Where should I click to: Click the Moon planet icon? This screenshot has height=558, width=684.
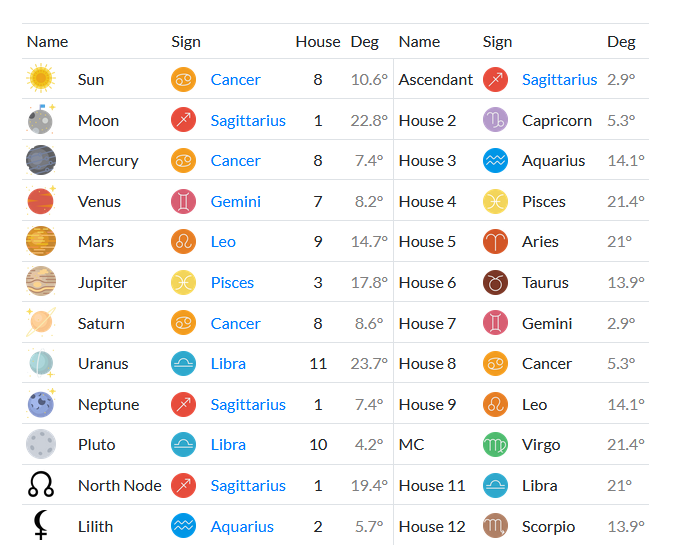[x=41, y=120]
